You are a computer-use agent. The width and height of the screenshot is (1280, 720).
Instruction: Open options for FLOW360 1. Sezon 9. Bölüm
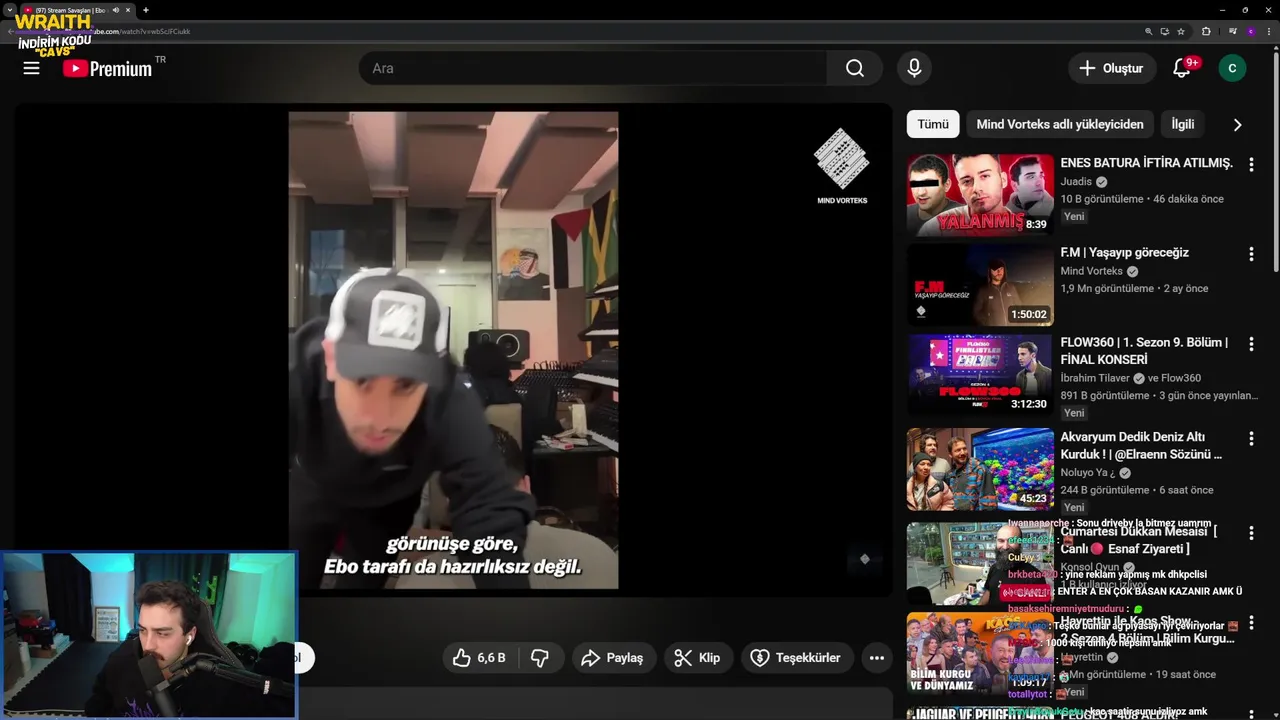pyautogui.click(x=1251, y=344)
